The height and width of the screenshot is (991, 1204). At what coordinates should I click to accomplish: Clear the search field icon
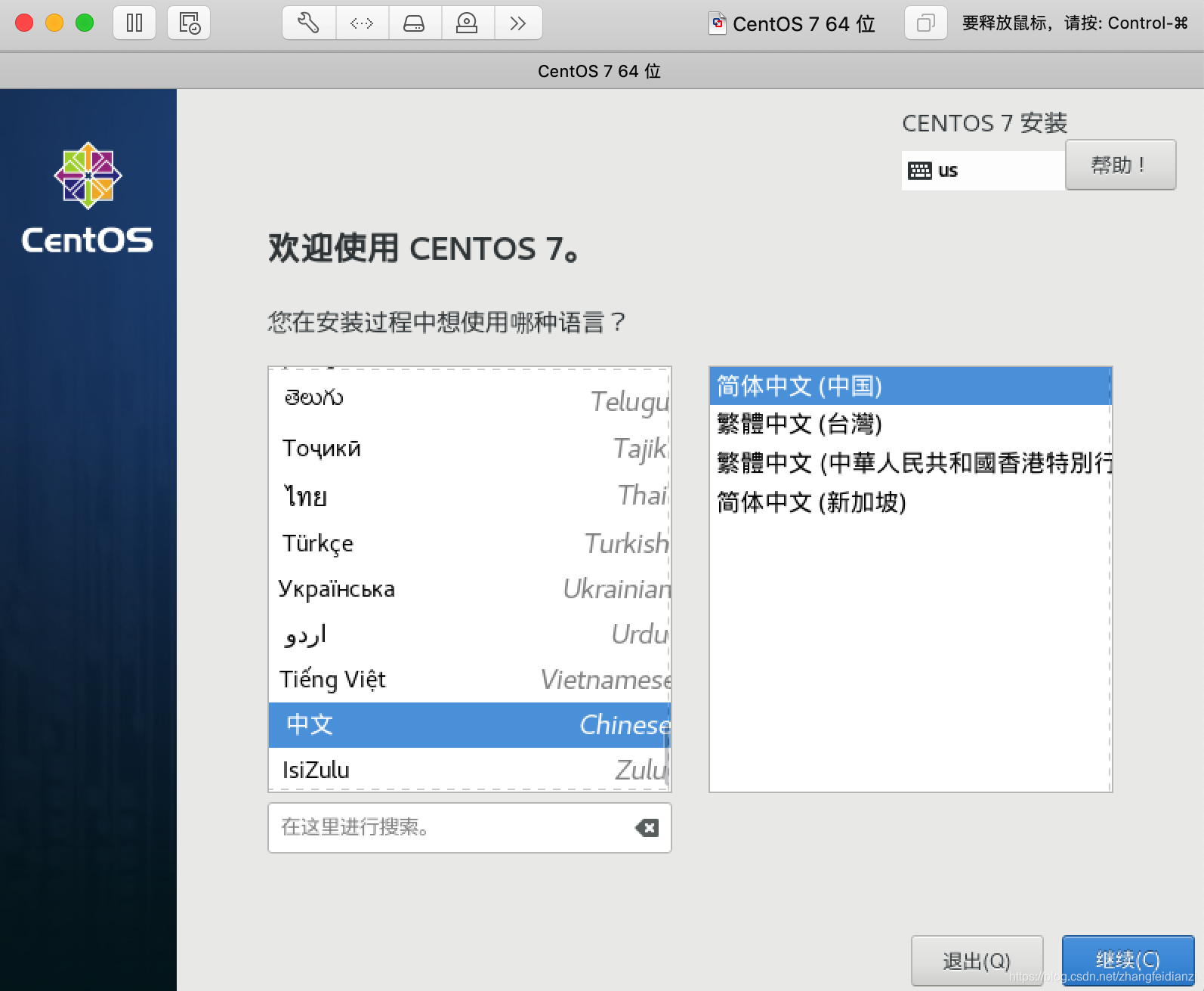647,828
